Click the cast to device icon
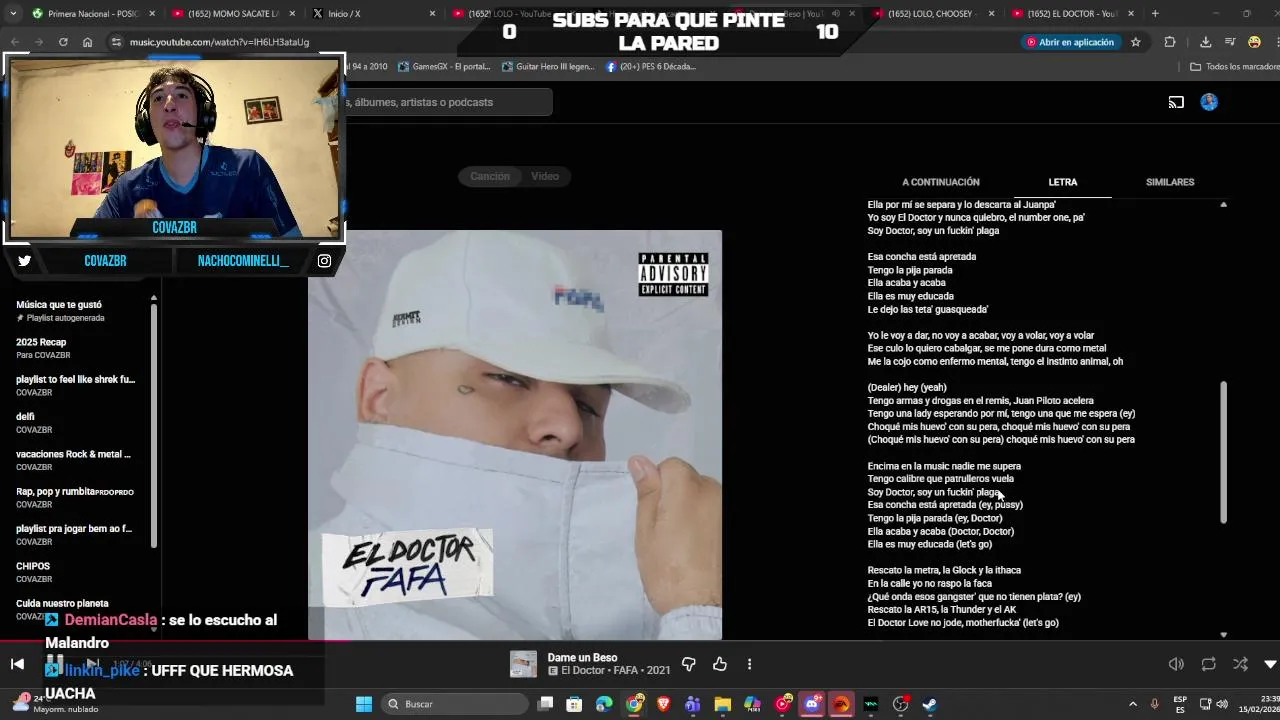The image size is (1280, 720). point(1176,102)
